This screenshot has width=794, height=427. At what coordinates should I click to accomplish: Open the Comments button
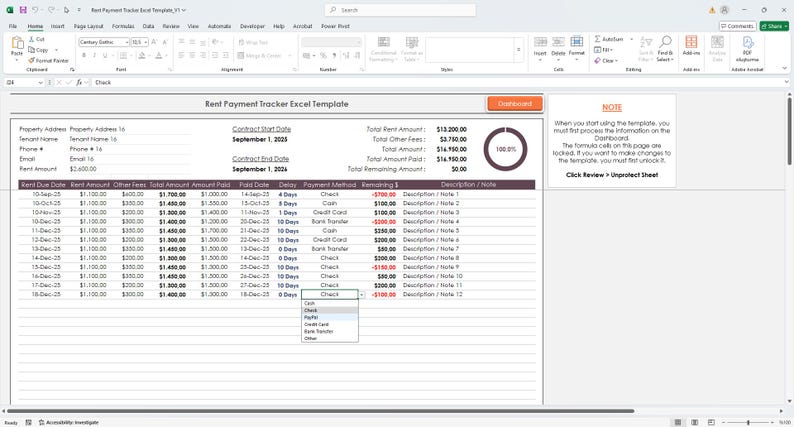click(x=737, y=26)
